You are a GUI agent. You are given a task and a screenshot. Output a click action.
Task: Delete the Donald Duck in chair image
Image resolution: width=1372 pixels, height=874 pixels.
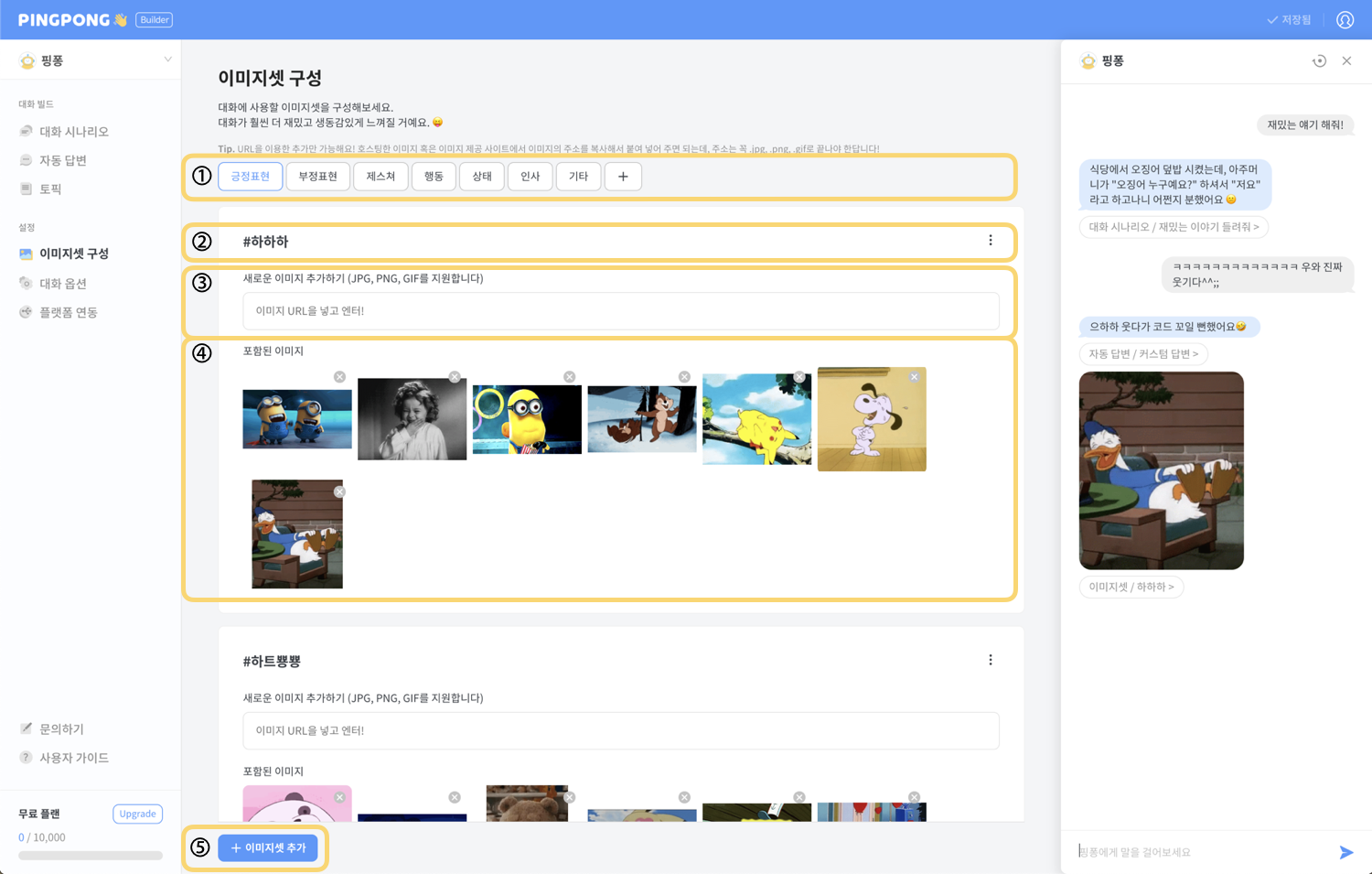pos(339,491)
